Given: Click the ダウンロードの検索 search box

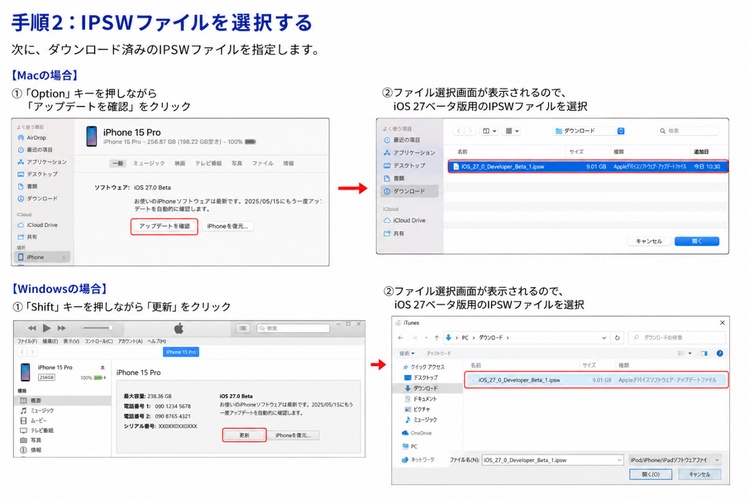Looking at the screenshot, I should [677, 338].
